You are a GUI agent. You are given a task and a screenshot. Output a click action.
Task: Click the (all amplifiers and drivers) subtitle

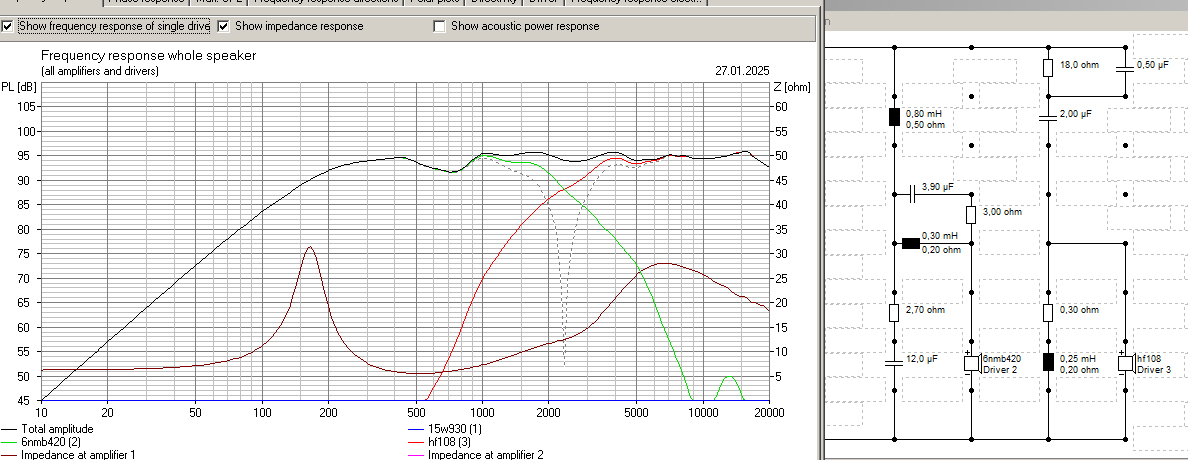coord(100,71)
